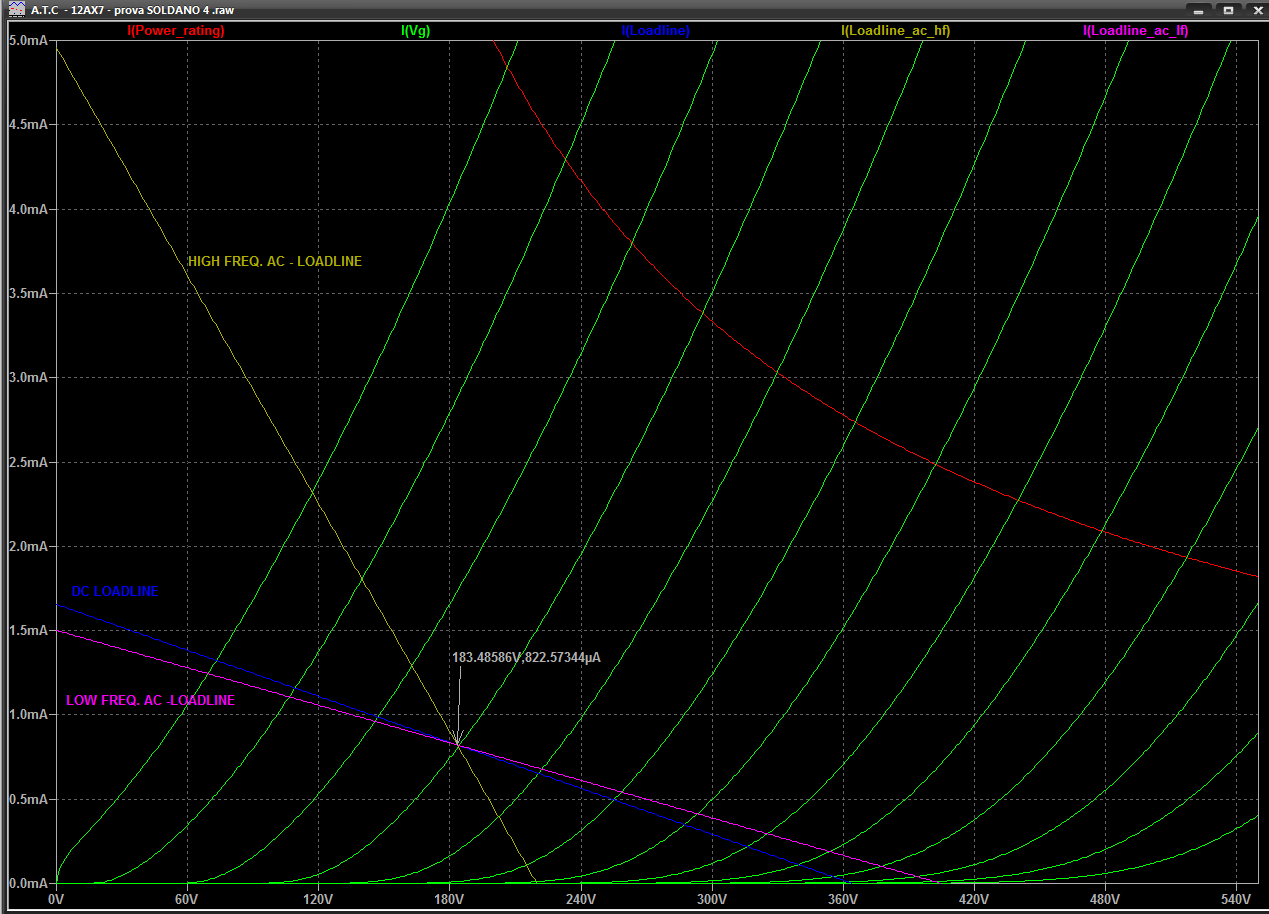Viewport: 1269px width, 914px height.
Task: Select the DC LOADLINE text annotation
Action: tap(115, 592)
